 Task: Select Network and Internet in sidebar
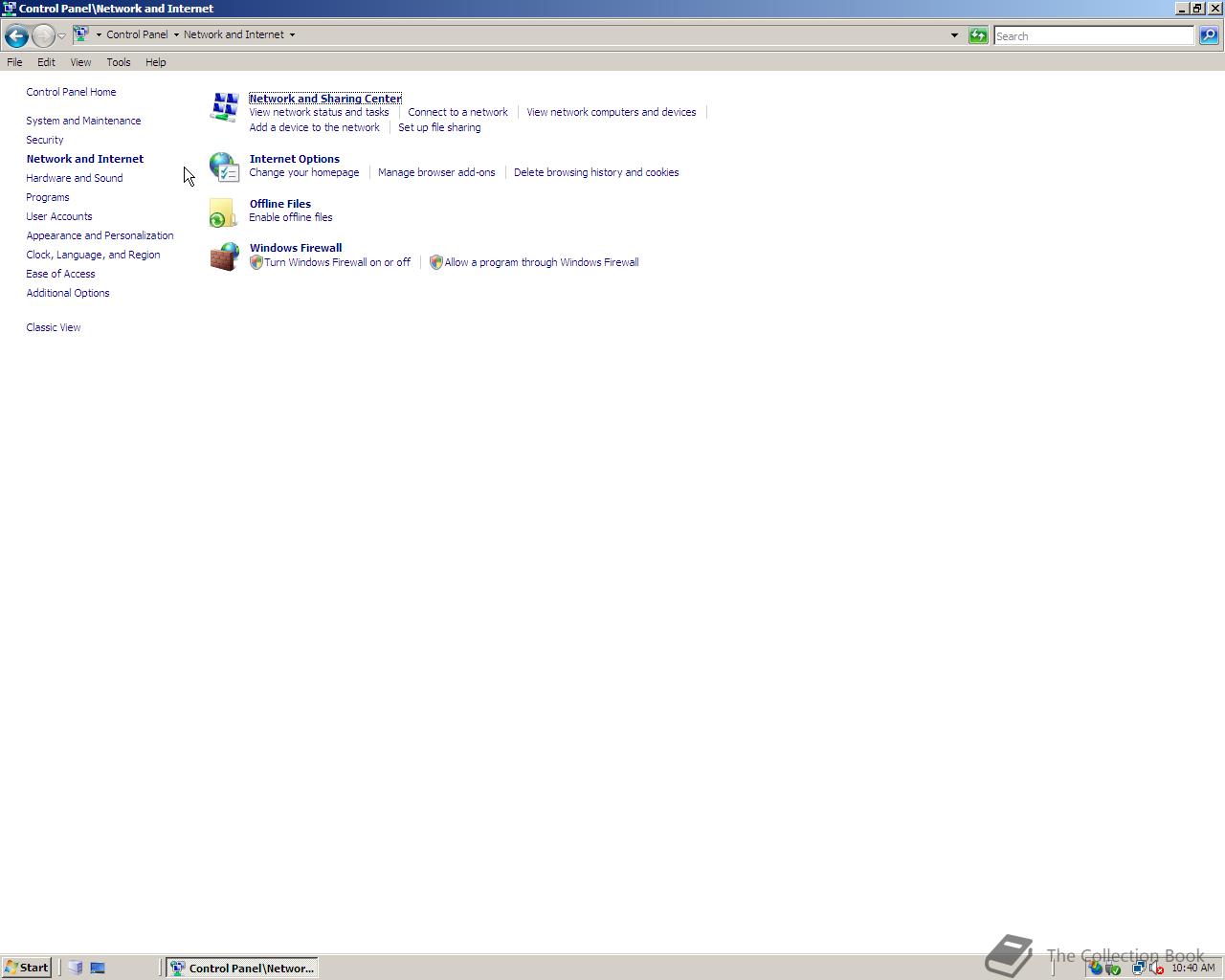[x=85, y=159]
